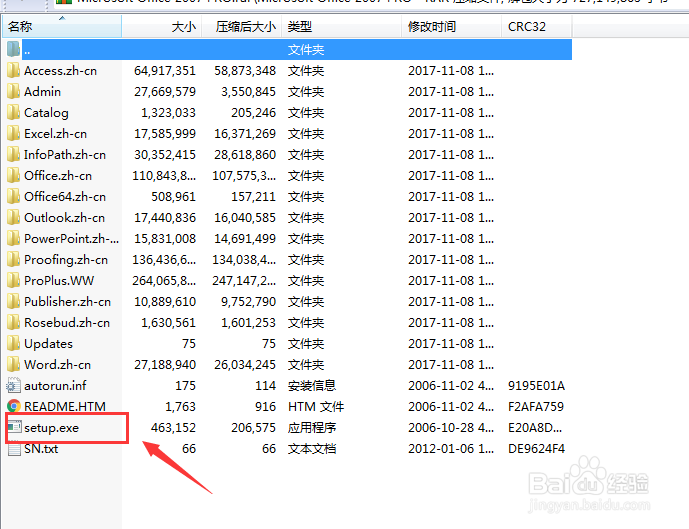The width and height of the screenshot is (689, 529).
Task: Click the Publisher.zh-cn folder icon
Action: 14,301
